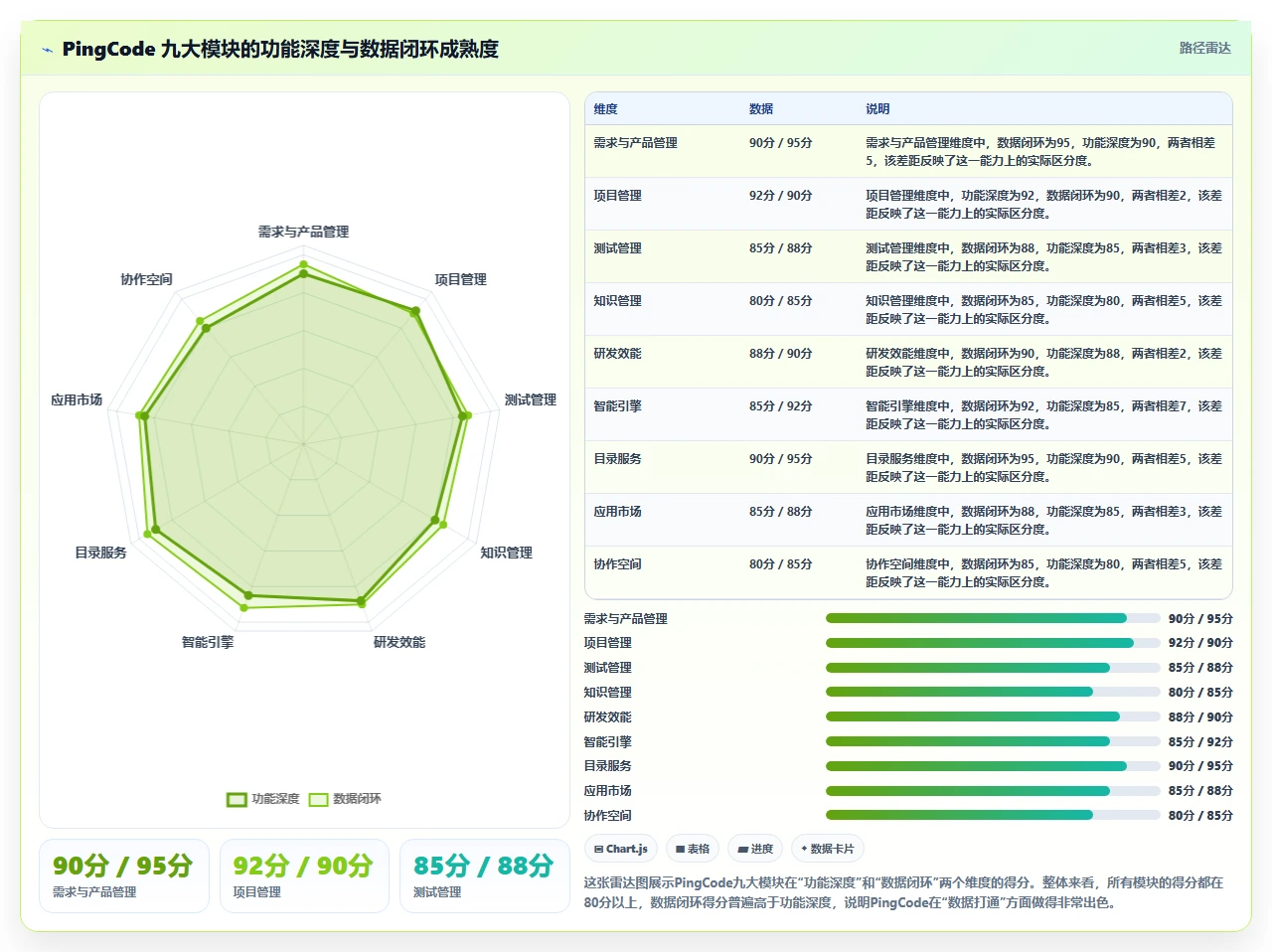Viewport: 1272px width, 952px height.
Task: Click the 测试管理 progress bar
Action: coord(993,668)
